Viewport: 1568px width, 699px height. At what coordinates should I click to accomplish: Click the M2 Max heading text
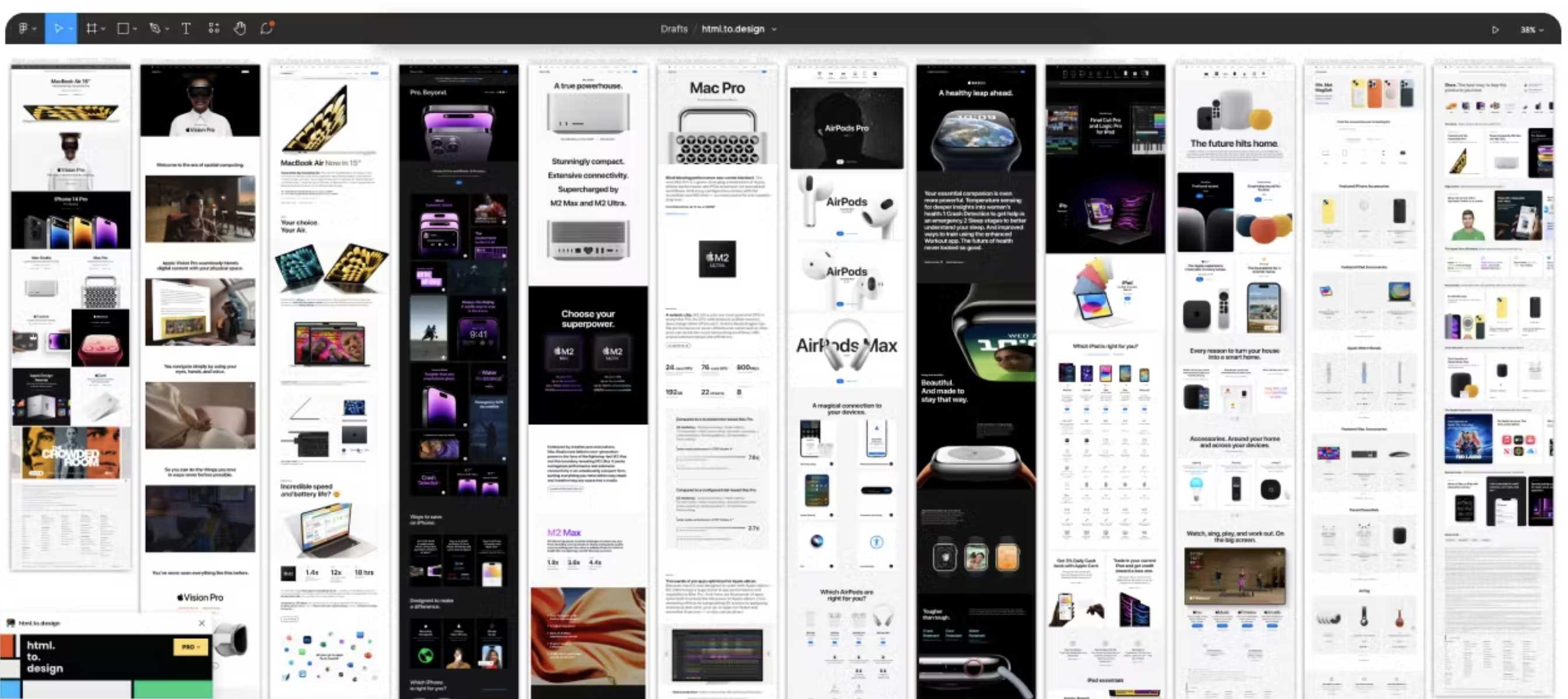point(563,532)
